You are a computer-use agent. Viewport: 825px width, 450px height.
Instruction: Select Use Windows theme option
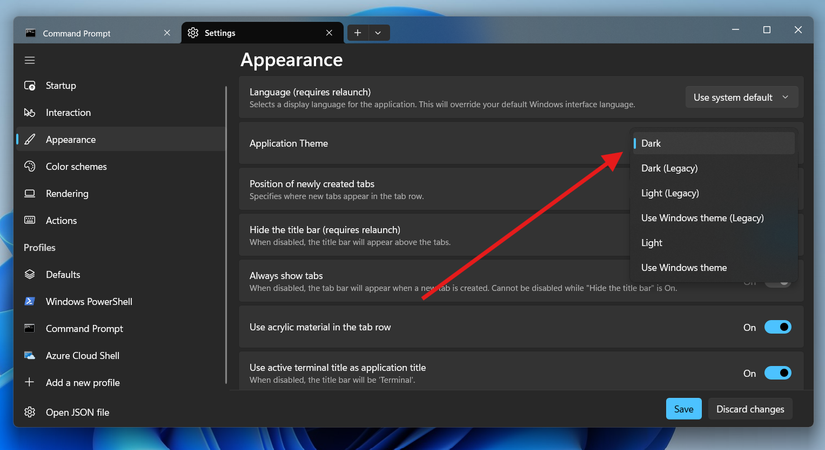coord(684,268)
